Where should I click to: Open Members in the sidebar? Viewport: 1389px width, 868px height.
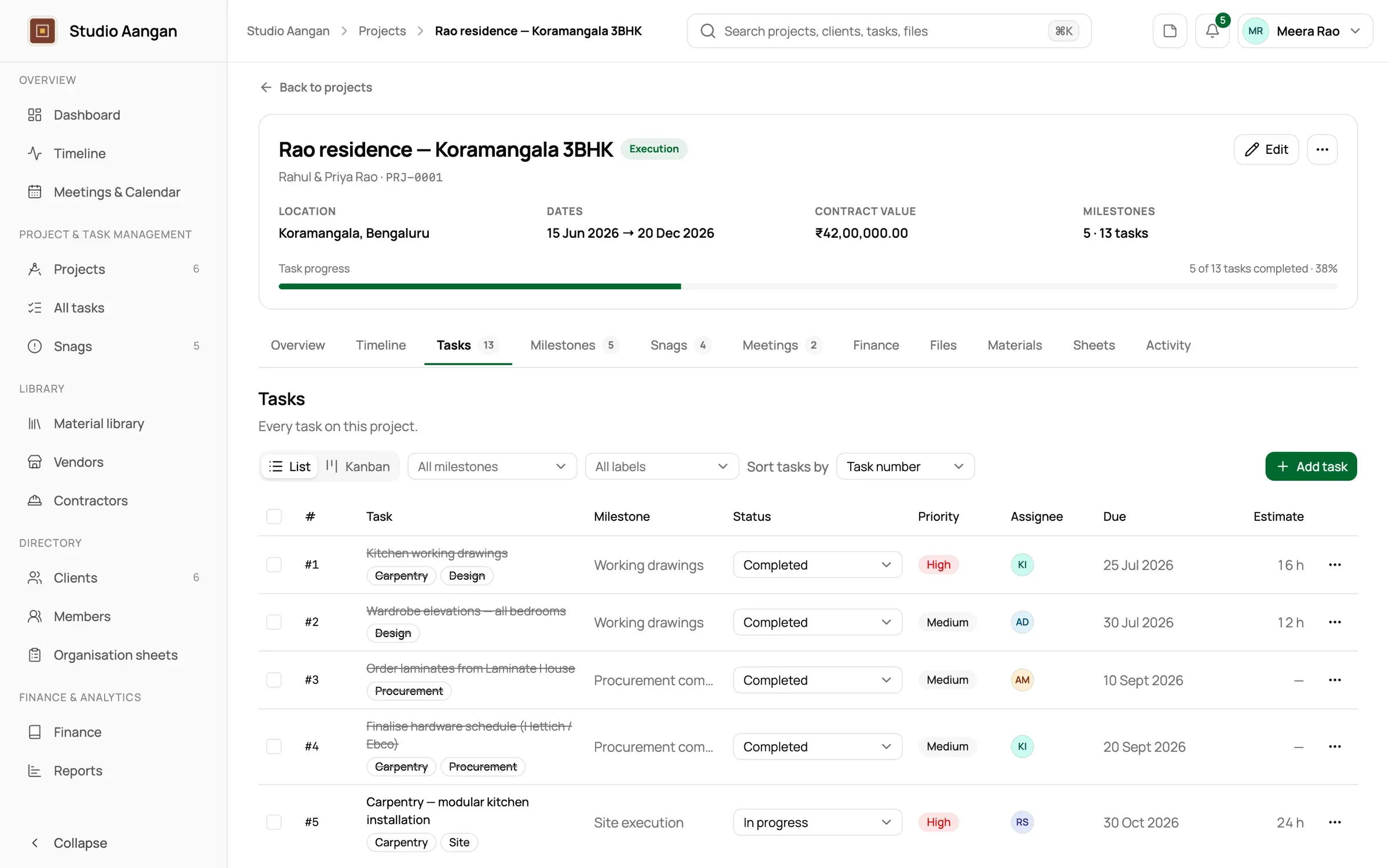[113, 616]
